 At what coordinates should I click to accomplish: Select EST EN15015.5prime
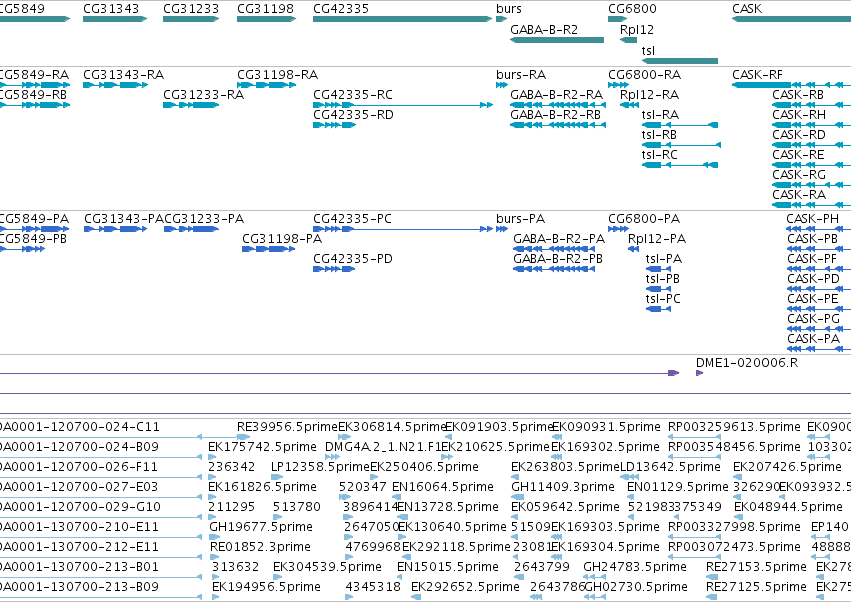448,567
